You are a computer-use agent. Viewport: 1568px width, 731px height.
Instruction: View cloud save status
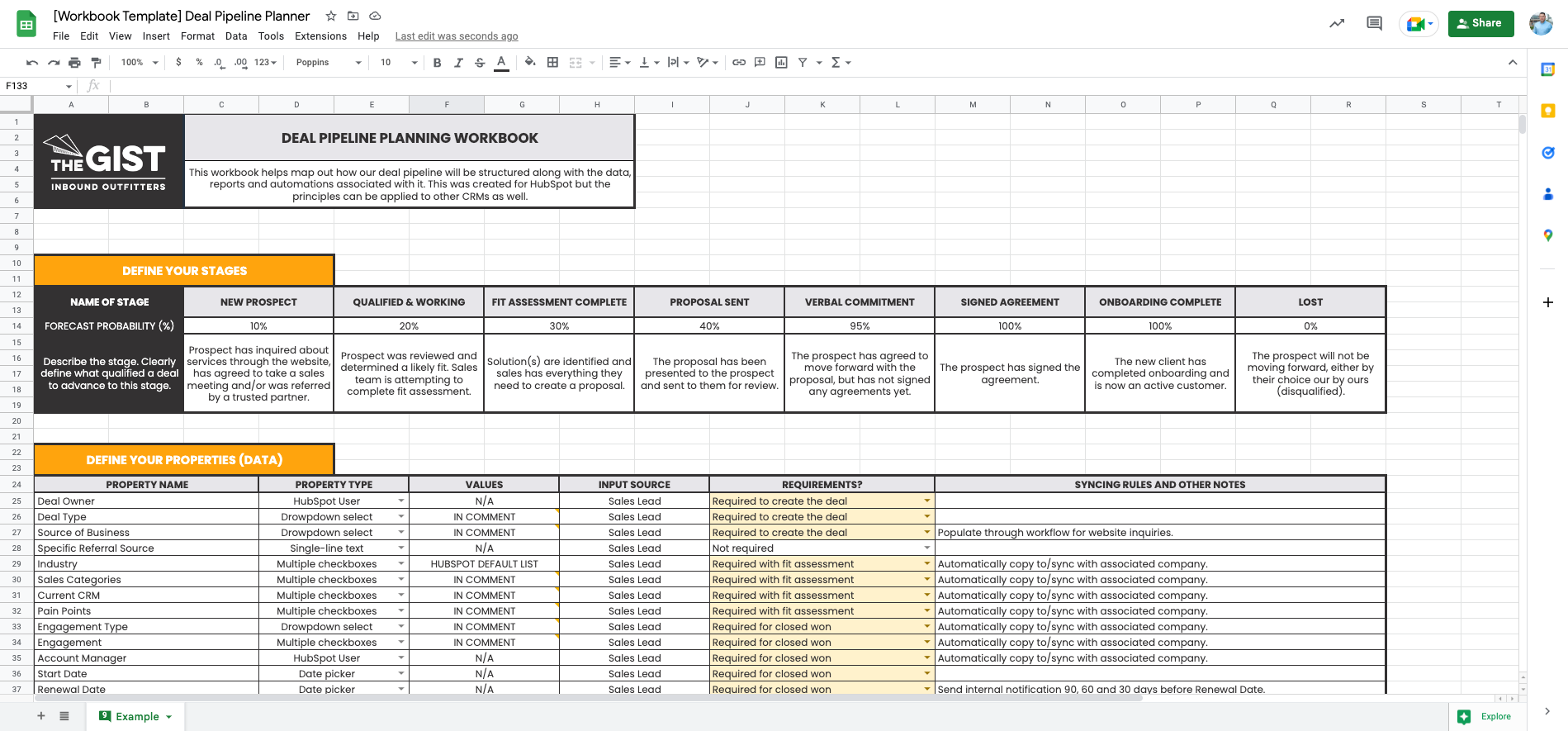(x=375, y=16)
